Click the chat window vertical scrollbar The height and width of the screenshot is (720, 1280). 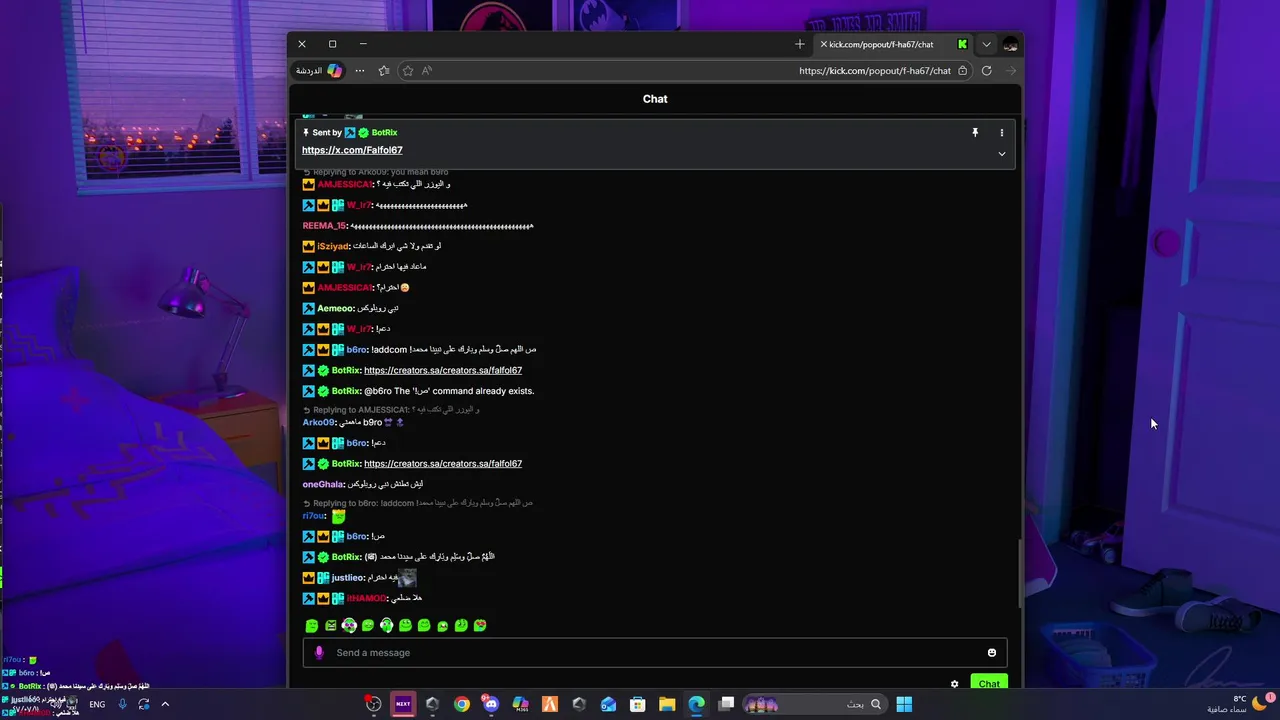tap(1019, 573)
